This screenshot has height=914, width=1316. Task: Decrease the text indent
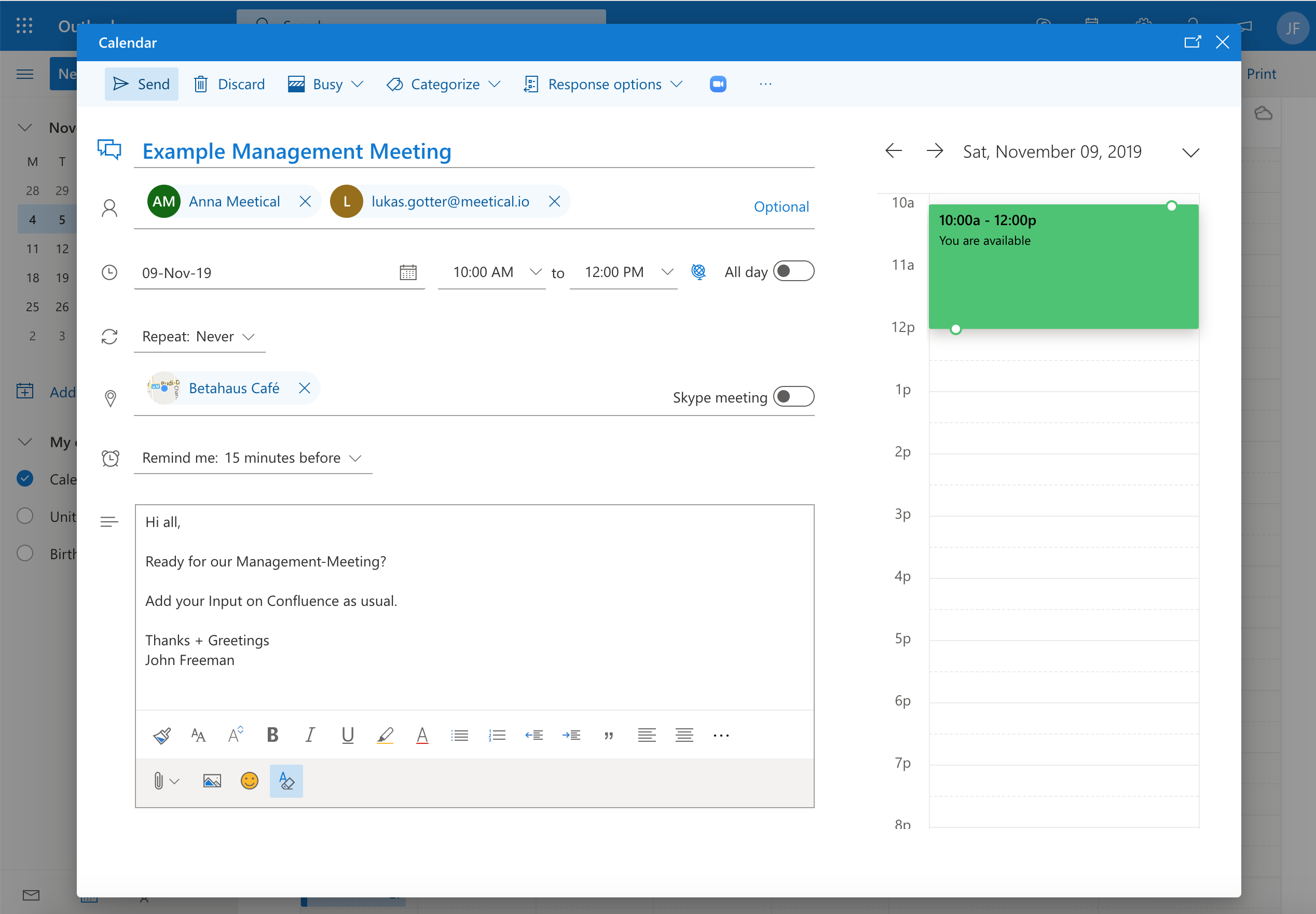(534, 736)
